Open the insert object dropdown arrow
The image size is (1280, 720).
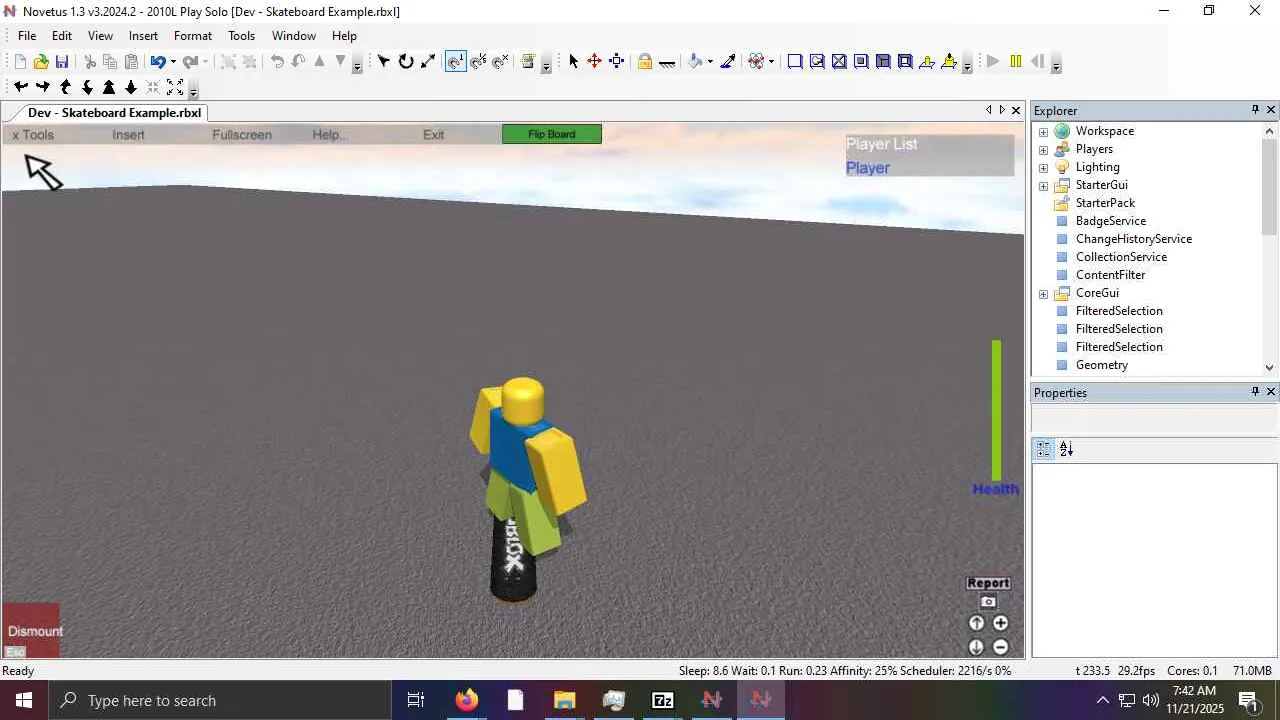click(x=771, y=62)
